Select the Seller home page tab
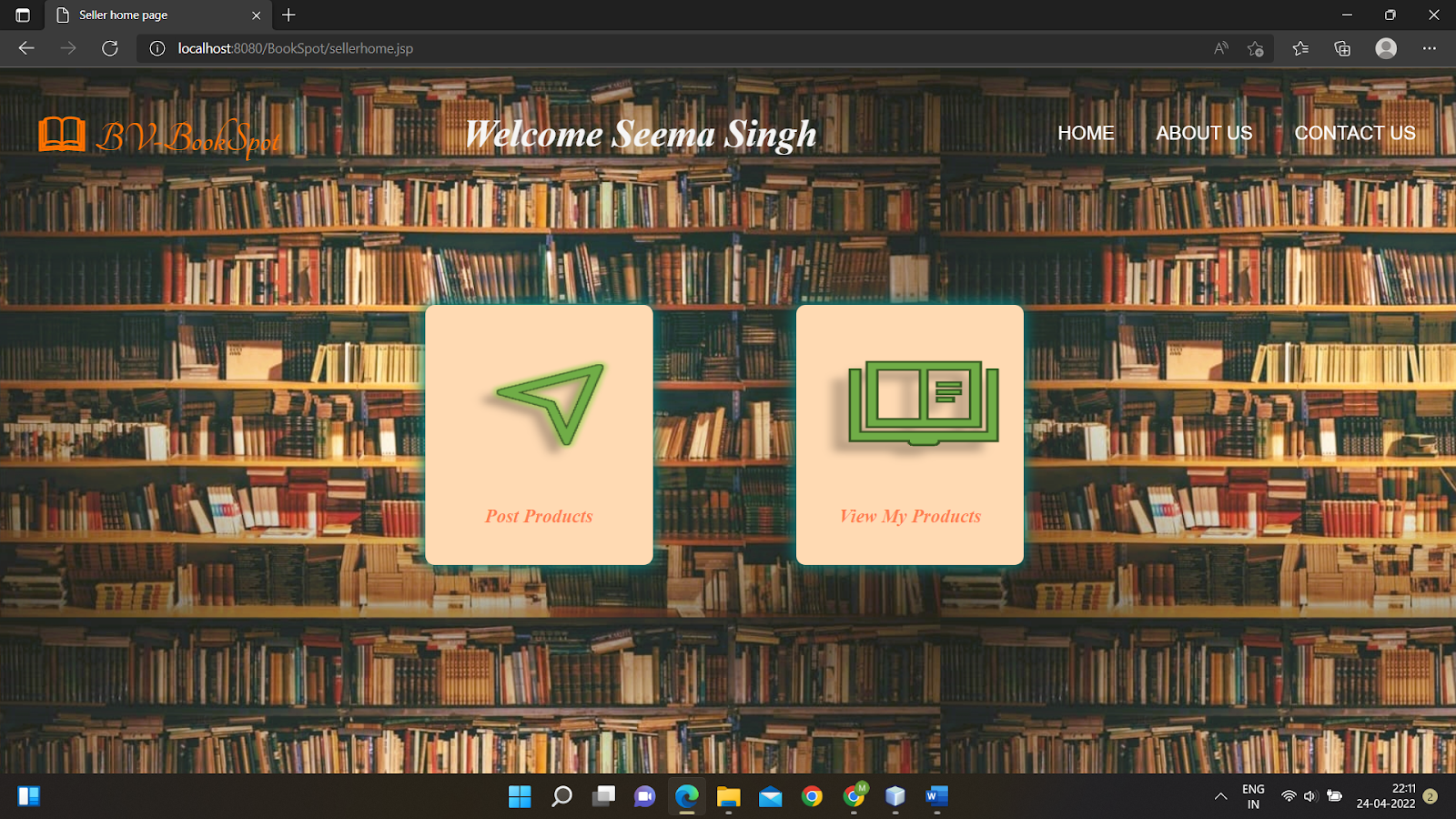The height and width of the screenshot is (819, 1456). 157,15
